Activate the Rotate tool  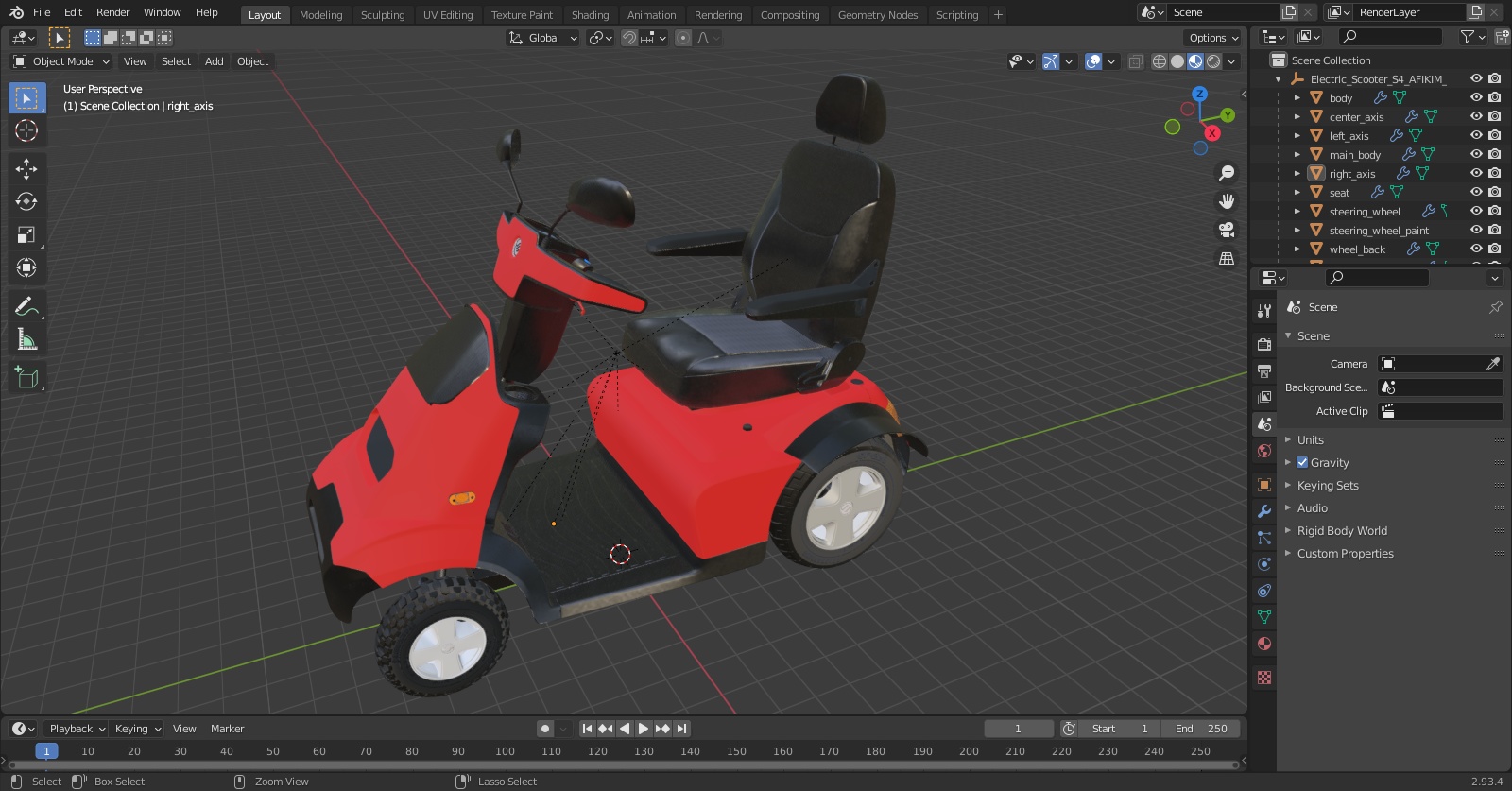26,202
